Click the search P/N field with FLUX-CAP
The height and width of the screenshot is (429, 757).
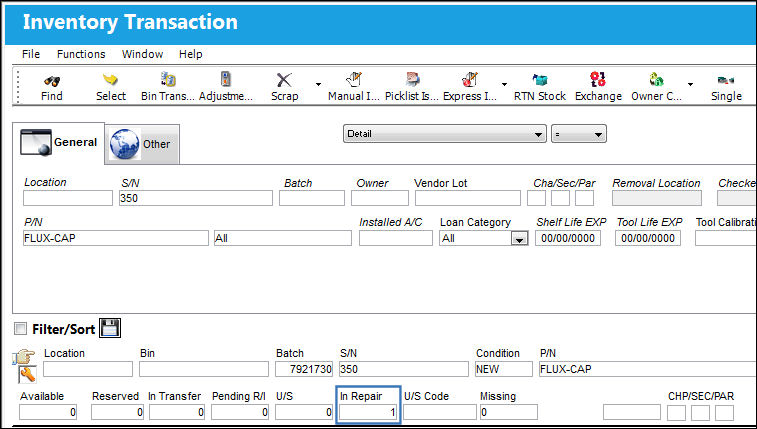pos(116,238)
